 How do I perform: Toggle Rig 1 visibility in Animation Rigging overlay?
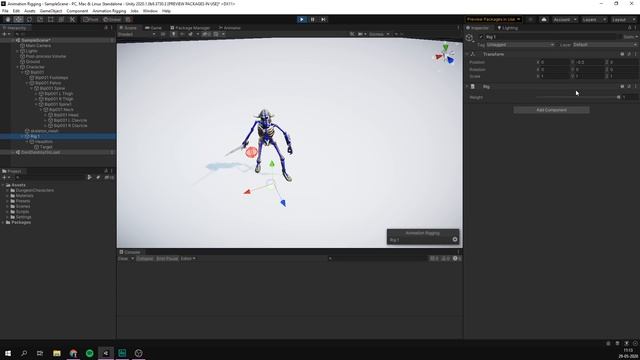[x=455, y=240]
